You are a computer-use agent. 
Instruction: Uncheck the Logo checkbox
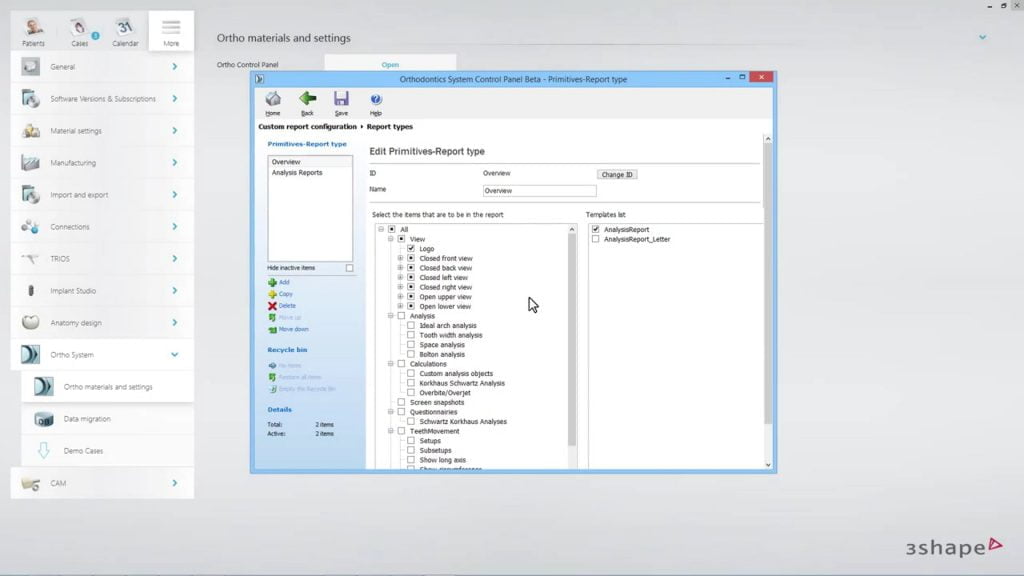[411, 249]
